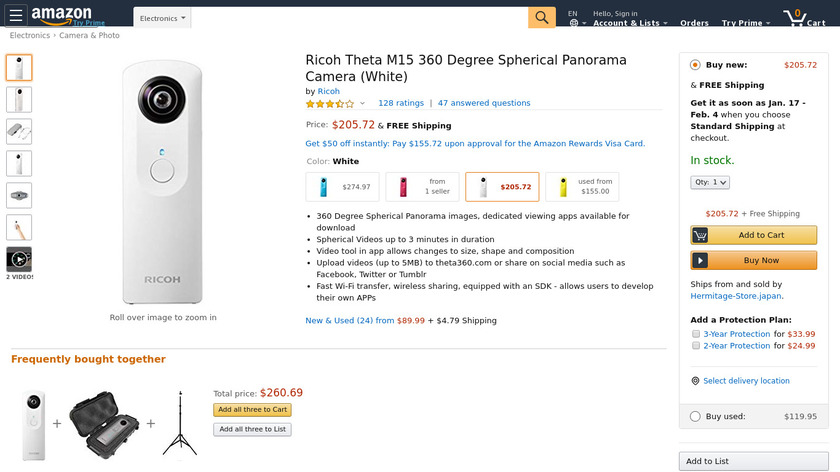Check the 3-Year Protection checkbox

click(696, 334)
